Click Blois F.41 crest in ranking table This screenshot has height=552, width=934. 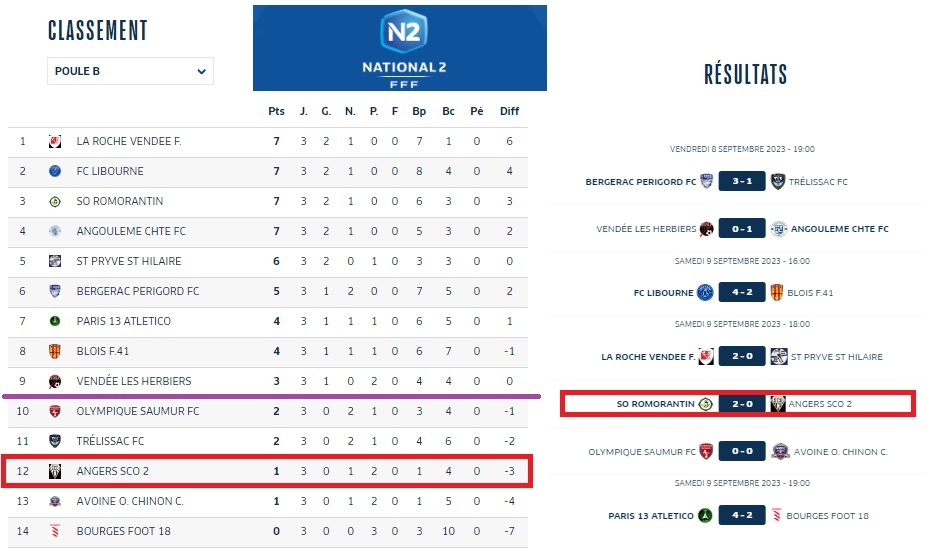tap(55, 351)
